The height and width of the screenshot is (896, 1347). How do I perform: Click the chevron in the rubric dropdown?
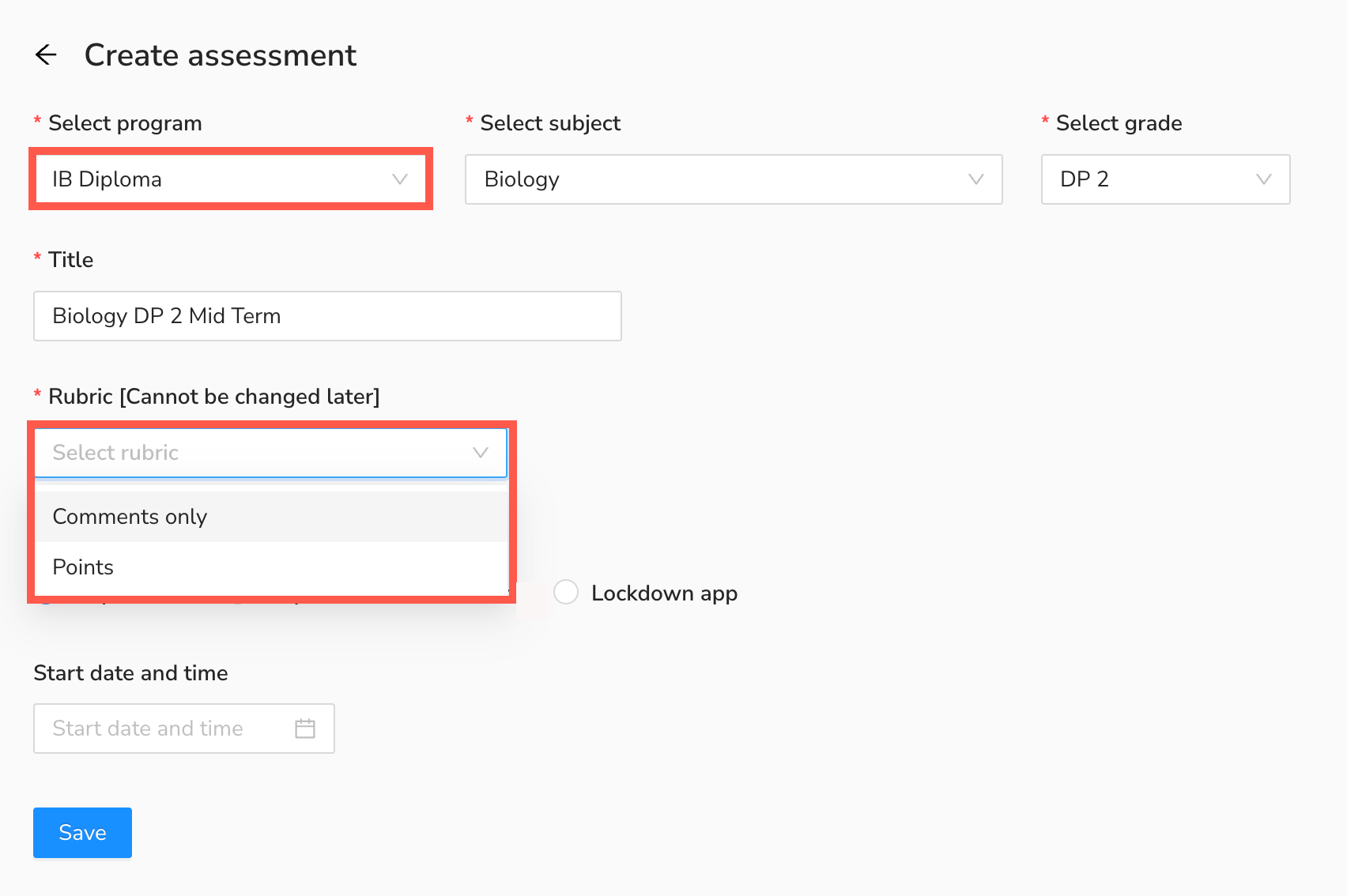tap(481, 453)
